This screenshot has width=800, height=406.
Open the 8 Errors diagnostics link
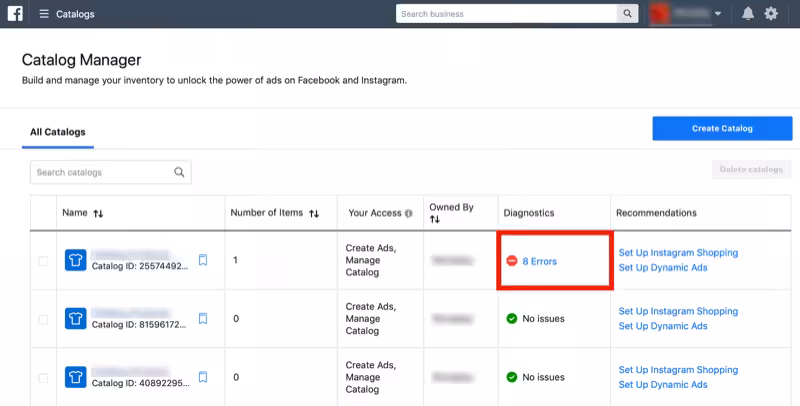[x=539, y=261]
